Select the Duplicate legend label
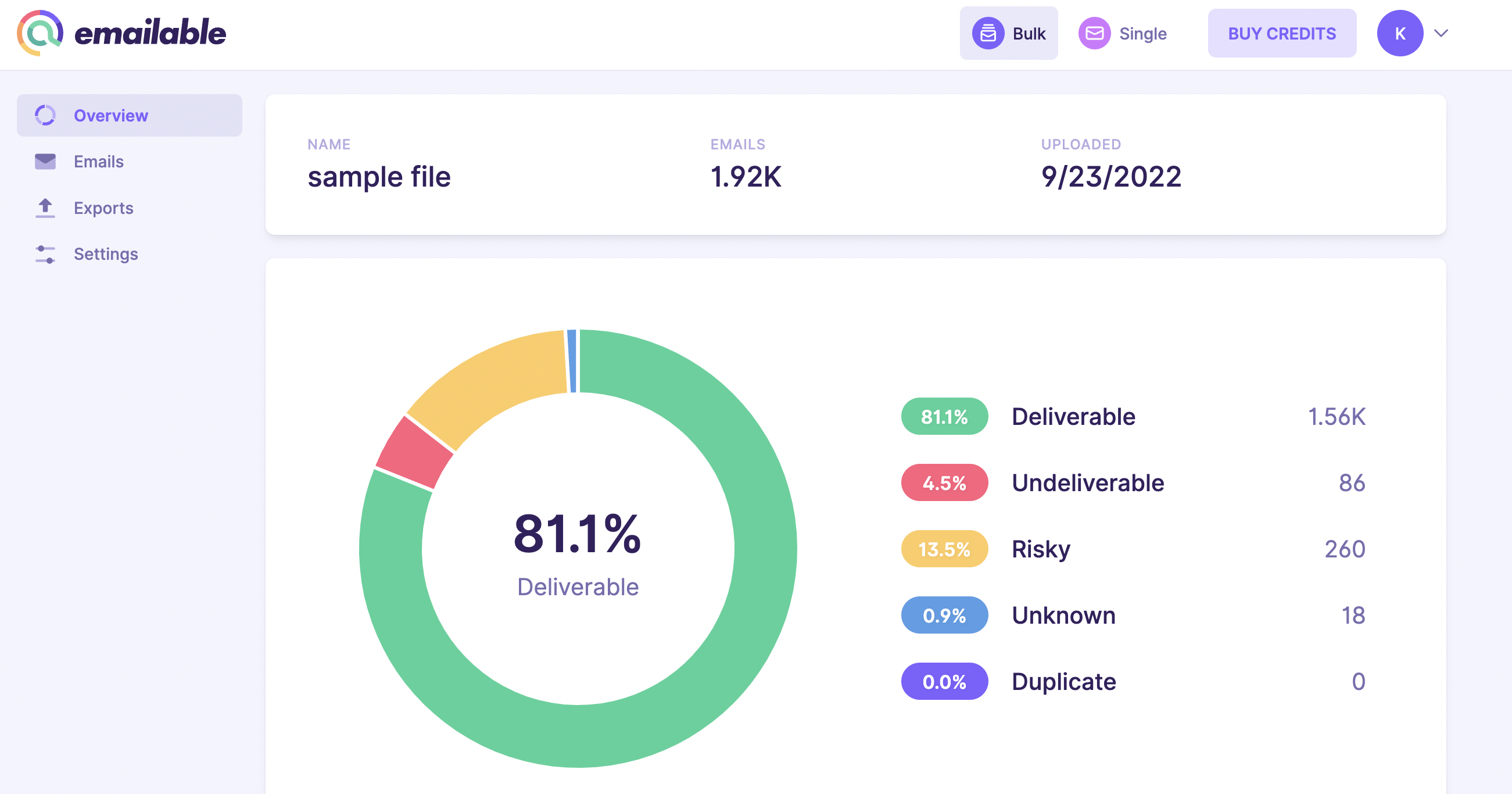 coord(1063,682)
